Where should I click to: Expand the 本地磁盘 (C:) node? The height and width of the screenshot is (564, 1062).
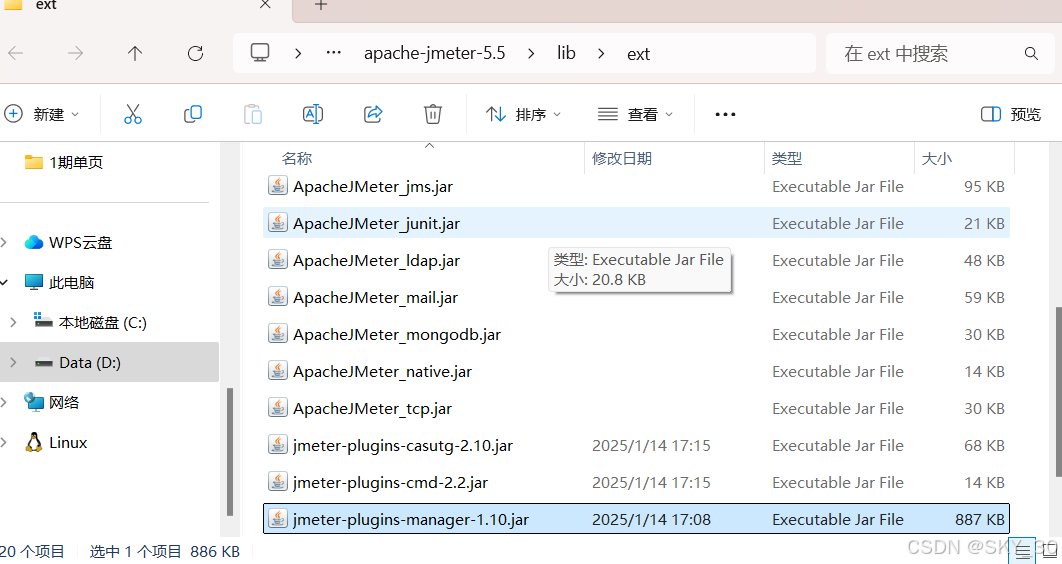[14, 322]
